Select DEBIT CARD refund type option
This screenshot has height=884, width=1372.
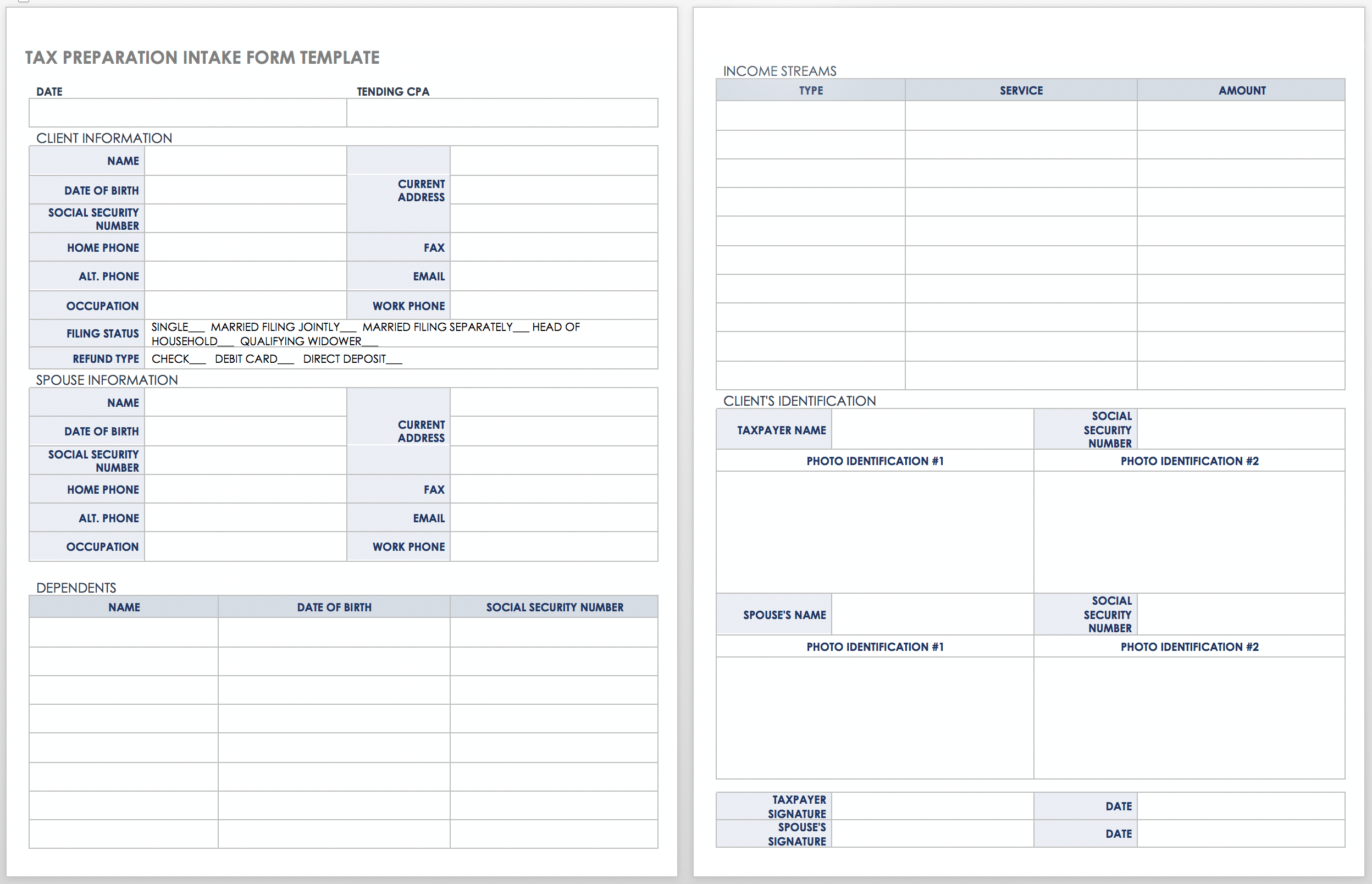tap(254, 359)
